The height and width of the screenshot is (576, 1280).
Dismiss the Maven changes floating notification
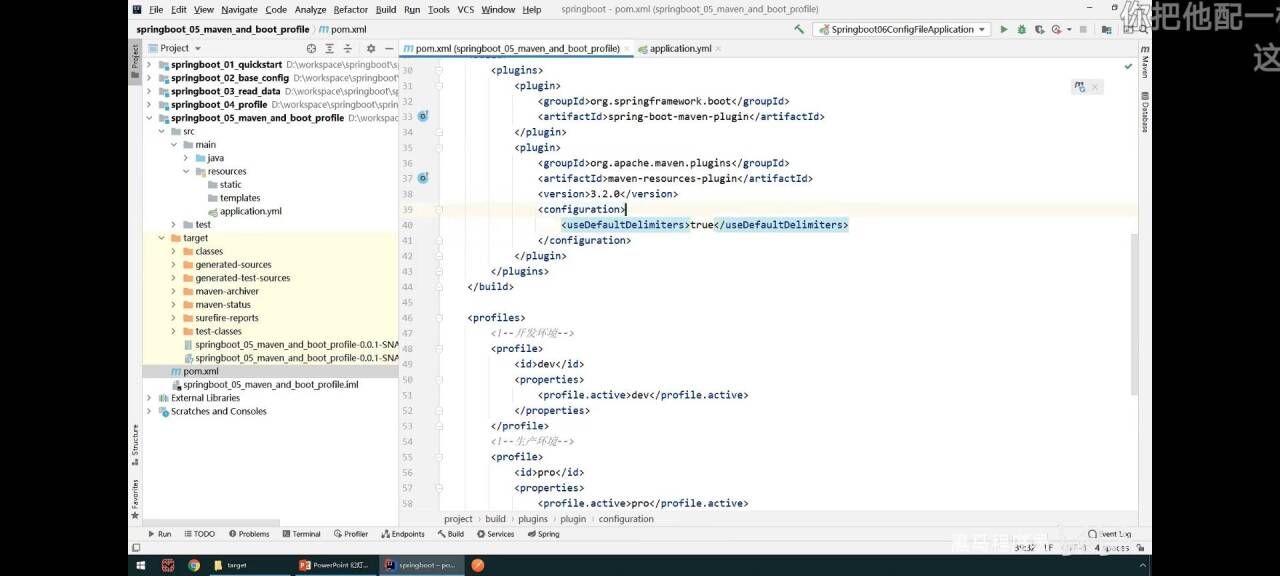(x=1095, y=87)
